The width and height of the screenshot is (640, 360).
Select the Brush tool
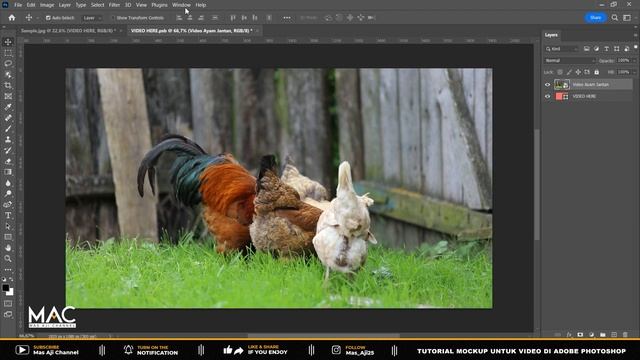[x=8, y=129]
